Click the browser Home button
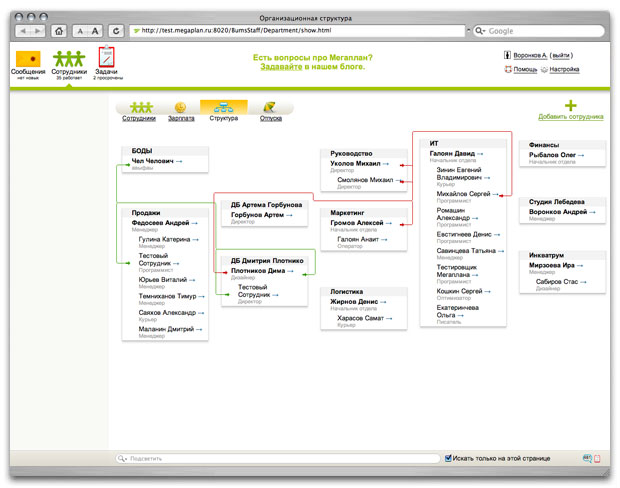620x488 pixels. point(59,31)
